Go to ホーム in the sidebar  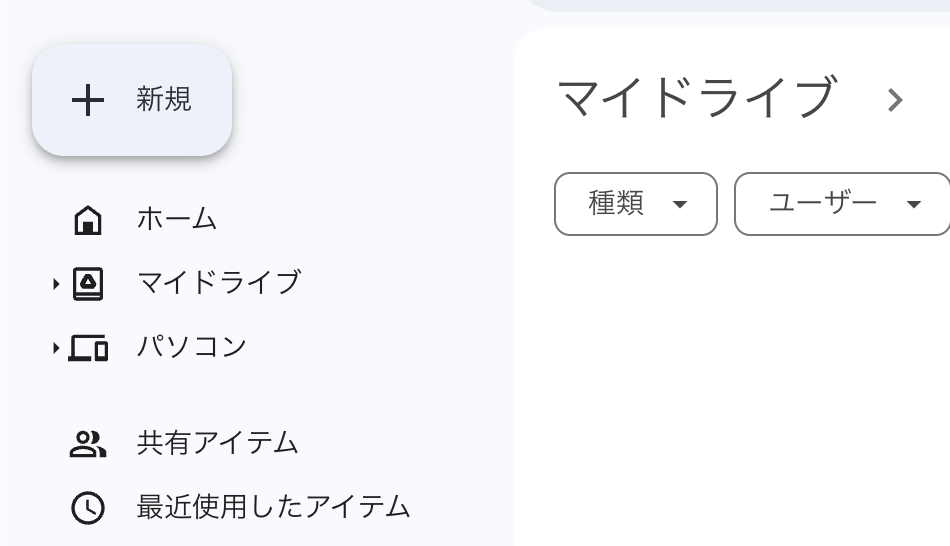(x=176, y=219)
